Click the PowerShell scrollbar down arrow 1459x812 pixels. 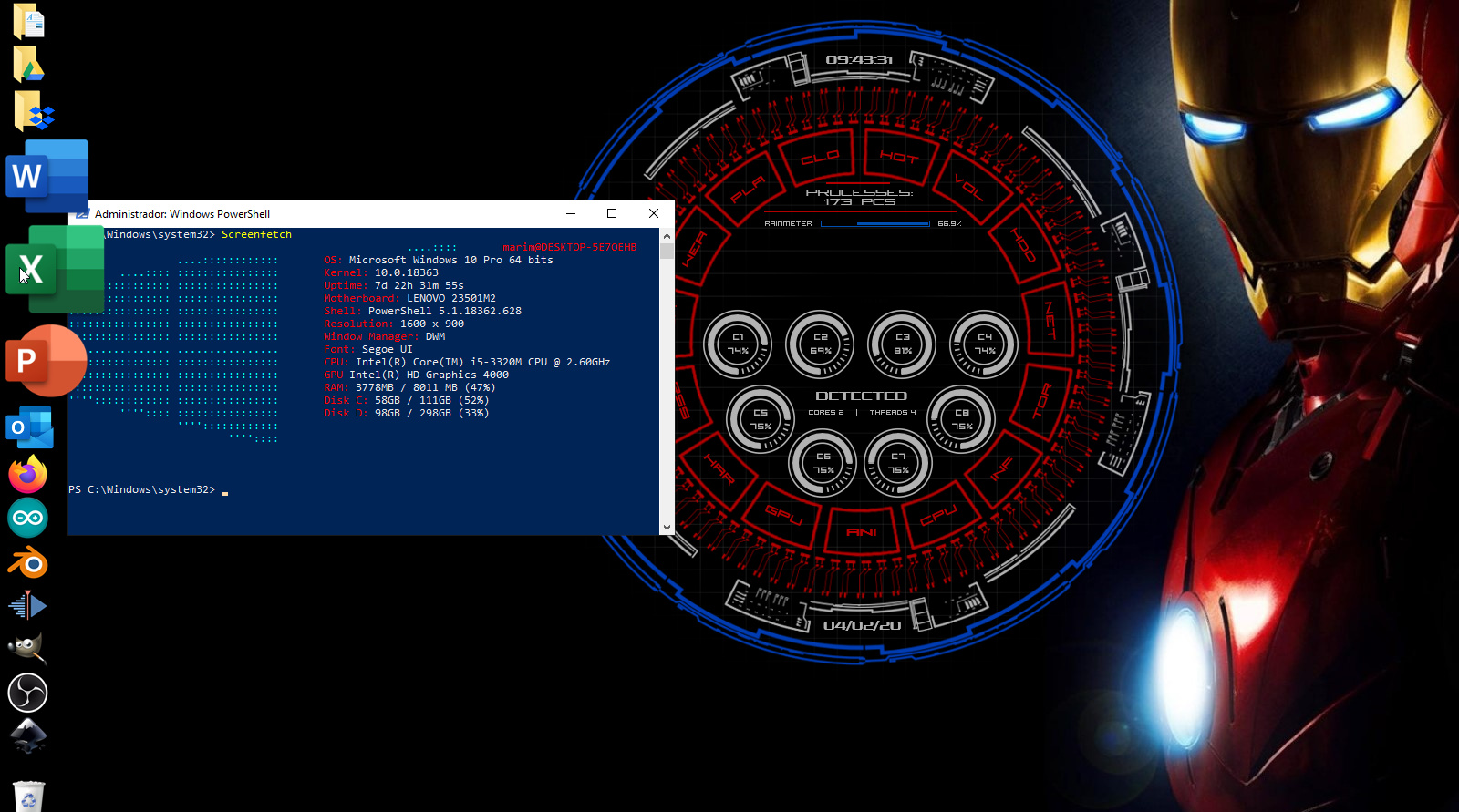(667, 527)
